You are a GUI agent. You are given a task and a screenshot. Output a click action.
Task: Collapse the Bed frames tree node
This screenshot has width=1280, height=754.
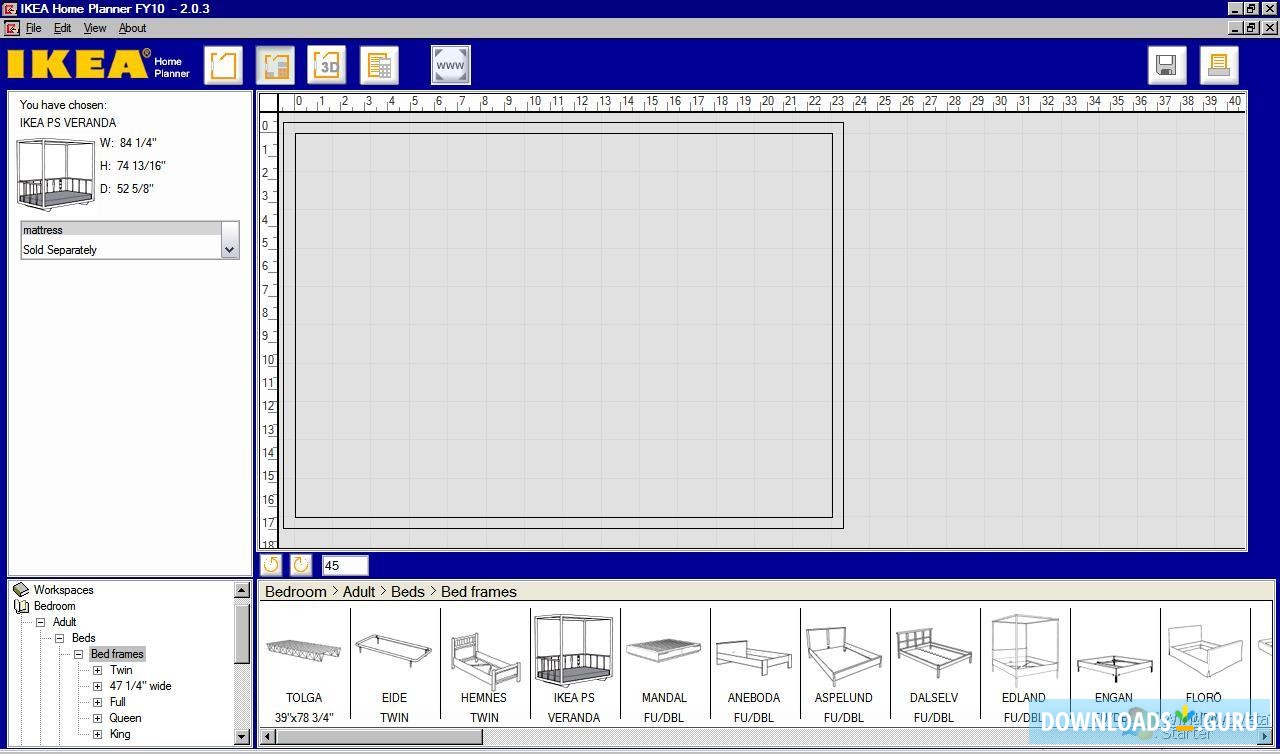coord(78,654)
